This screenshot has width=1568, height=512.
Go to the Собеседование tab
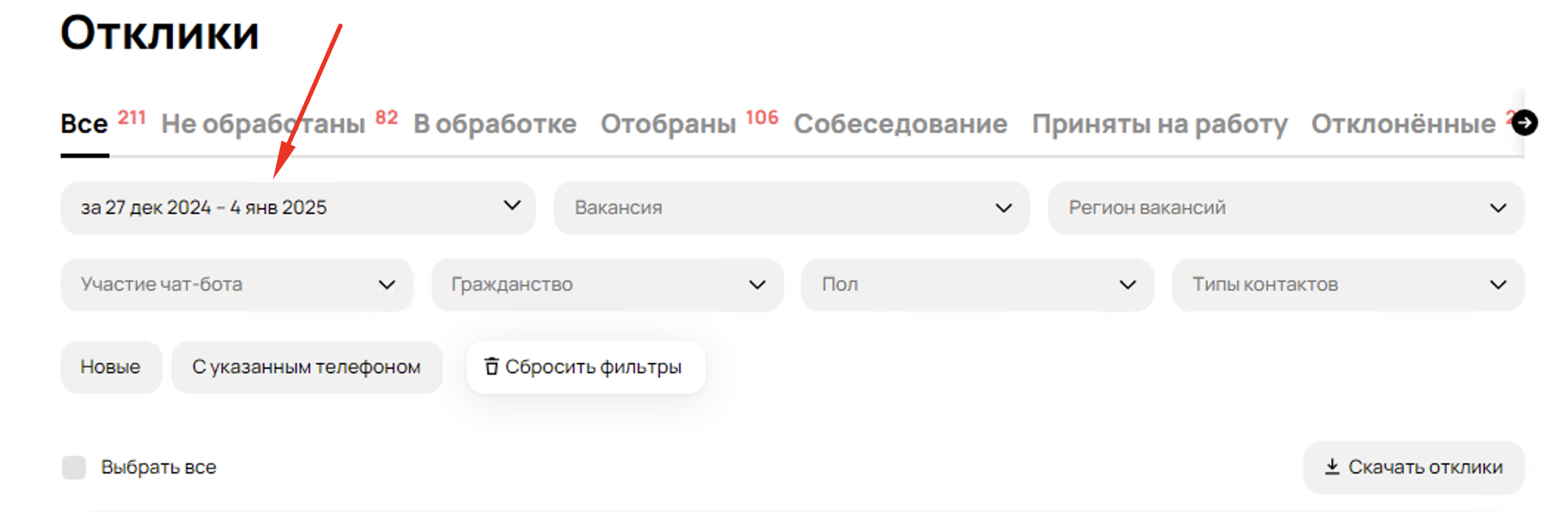900,124
